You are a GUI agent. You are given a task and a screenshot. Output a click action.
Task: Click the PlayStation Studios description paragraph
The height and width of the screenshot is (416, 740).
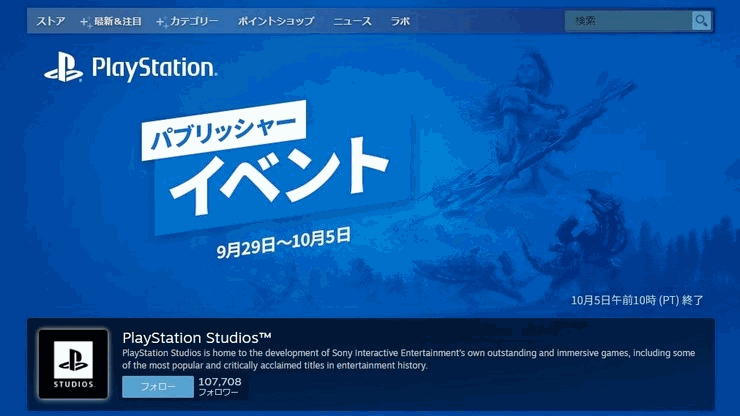[408, 359]
